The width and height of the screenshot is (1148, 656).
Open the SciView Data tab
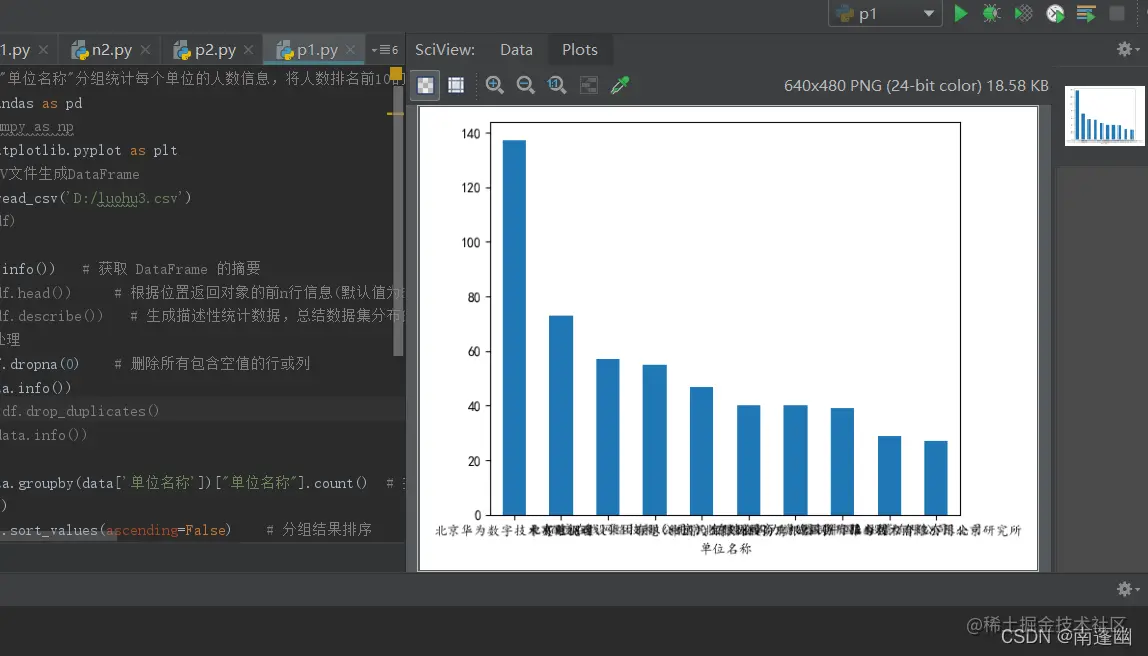pyautogui.click(x=516, y=50)
